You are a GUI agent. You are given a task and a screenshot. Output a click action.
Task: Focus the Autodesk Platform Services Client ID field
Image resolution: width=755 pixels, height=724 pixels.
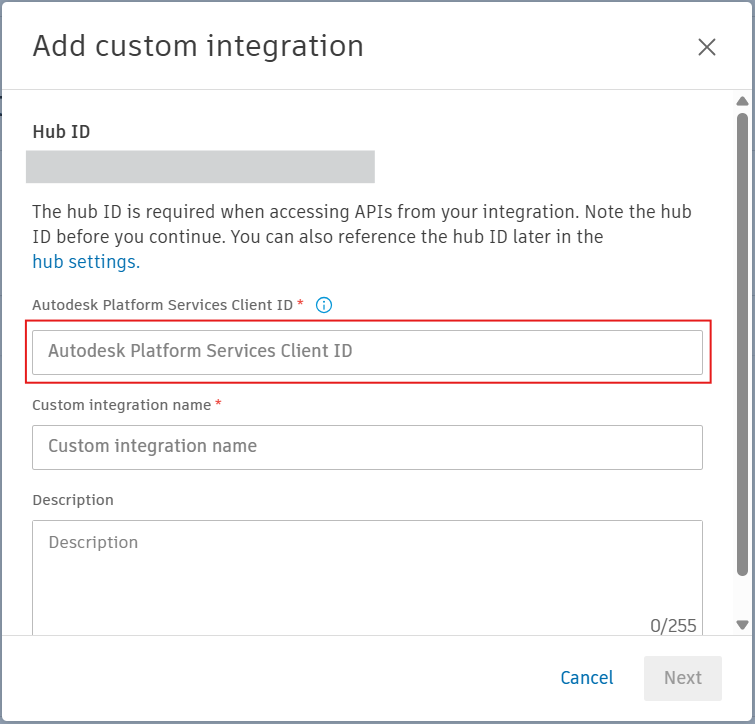(x=367, y=352)
